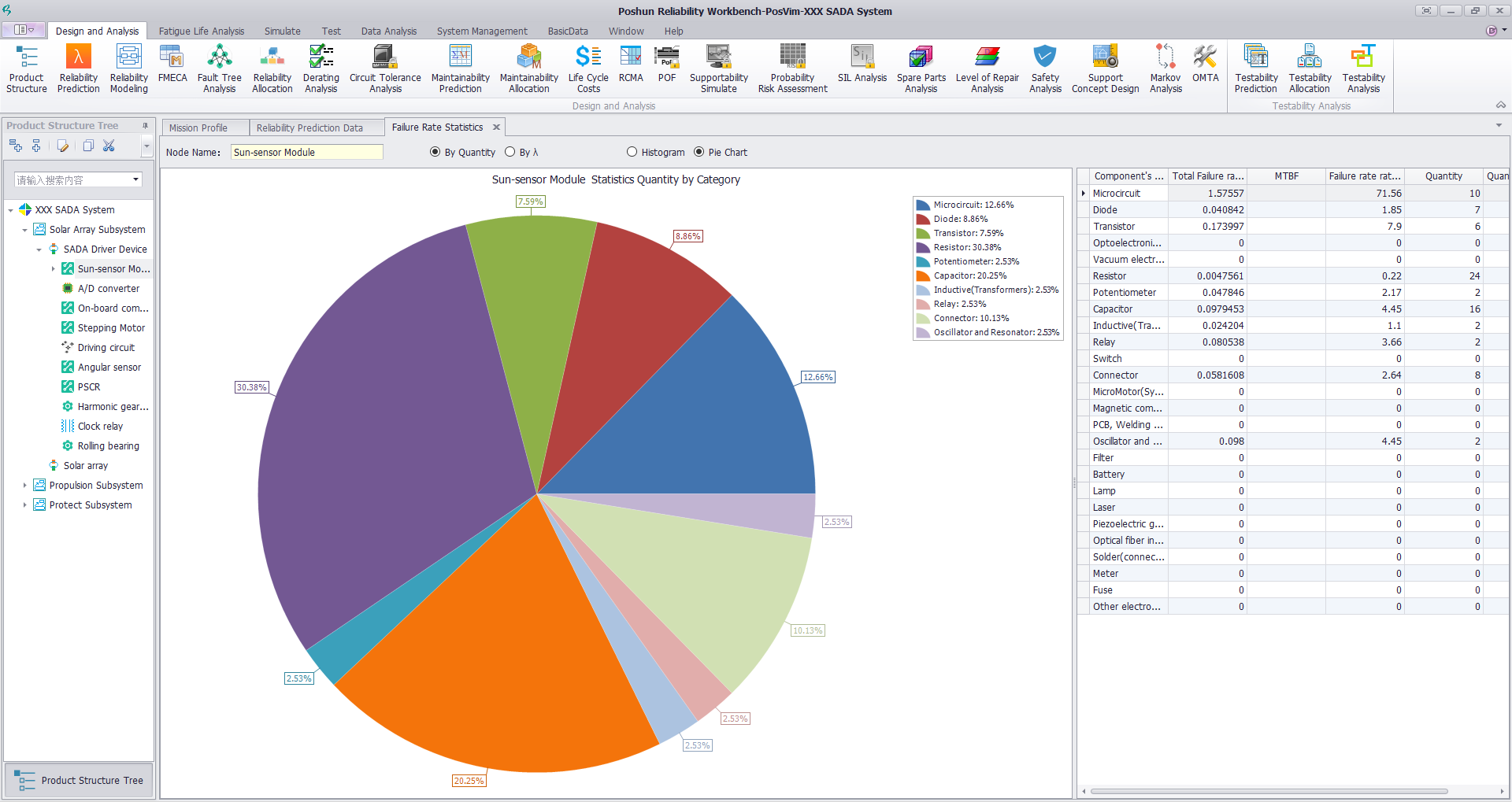Click the Product Structure Tree panel button

[x=79, y=780]
